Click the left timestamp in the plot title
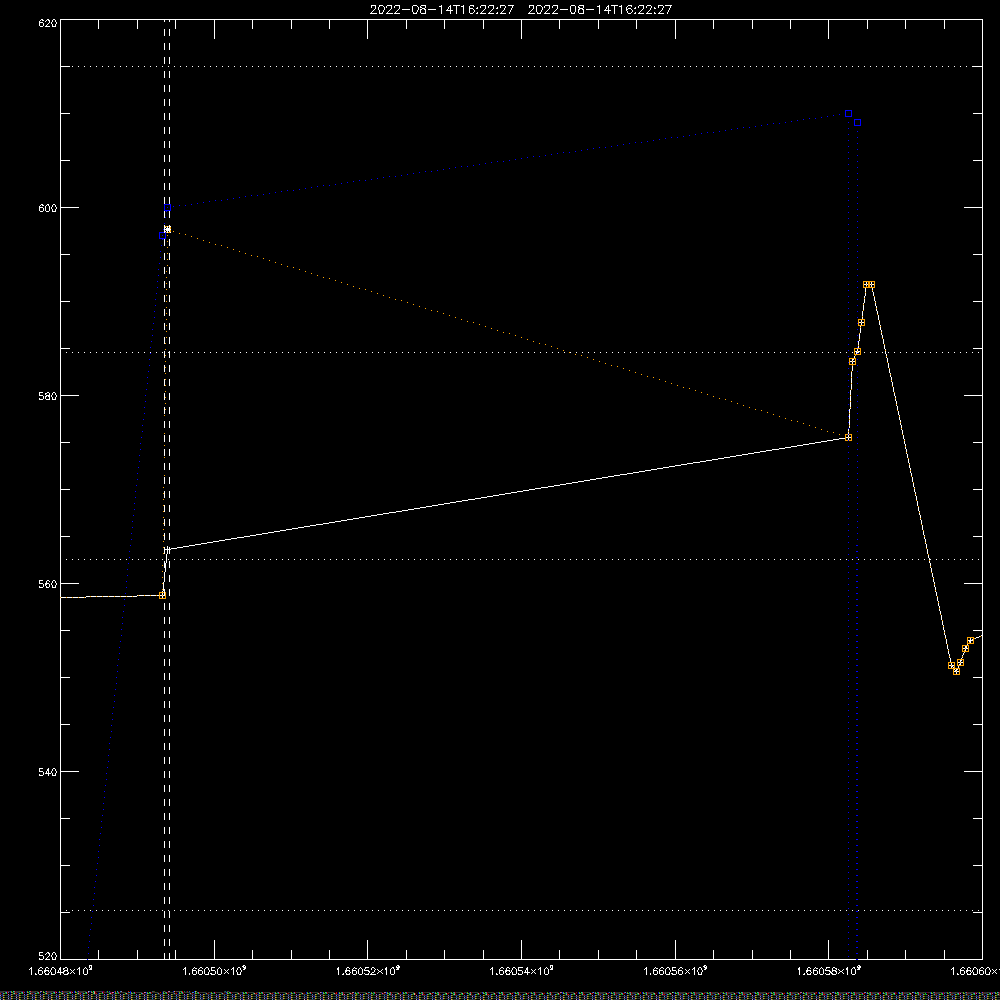This screenshot has width=1000, height=1000. pos(442,10)
